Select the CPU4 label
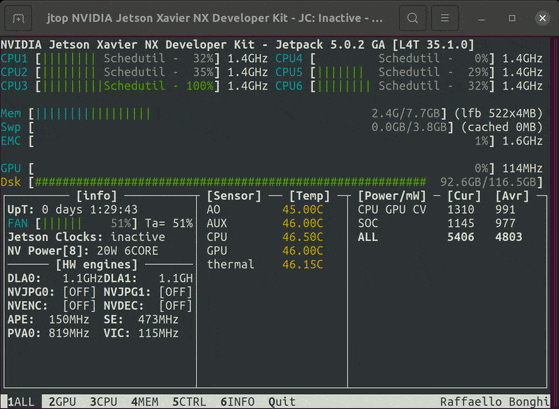559x409 pixels. (x=289, y=58)
